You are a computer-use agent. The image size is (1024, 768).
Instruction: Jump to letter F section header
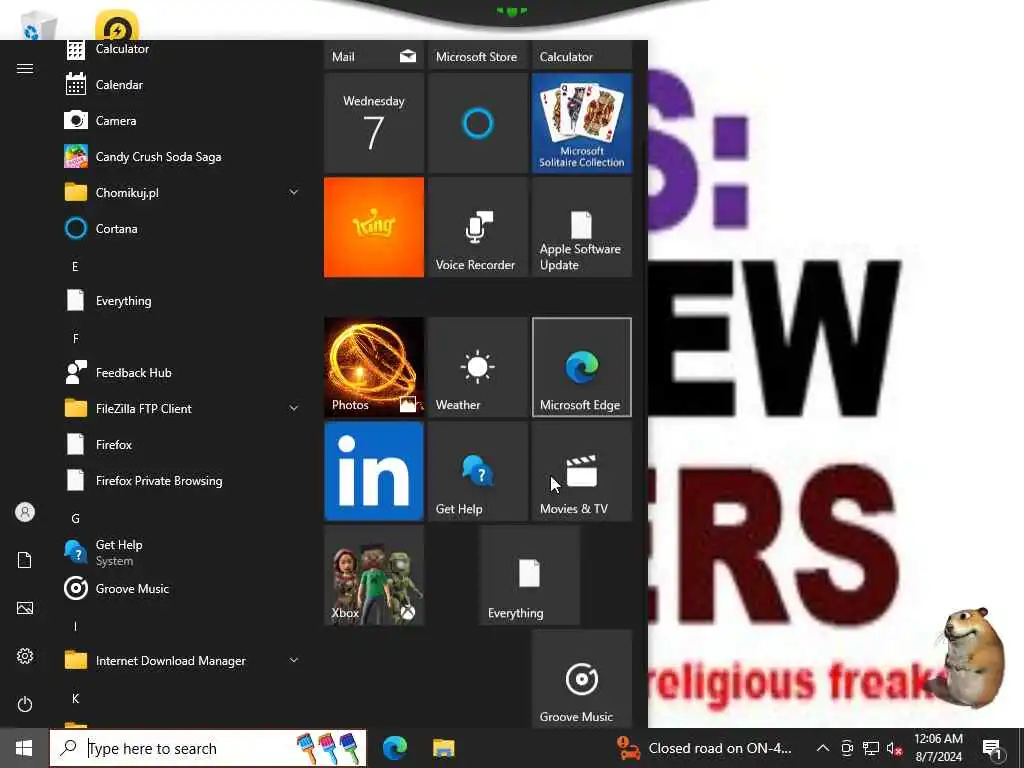[75, 338]
